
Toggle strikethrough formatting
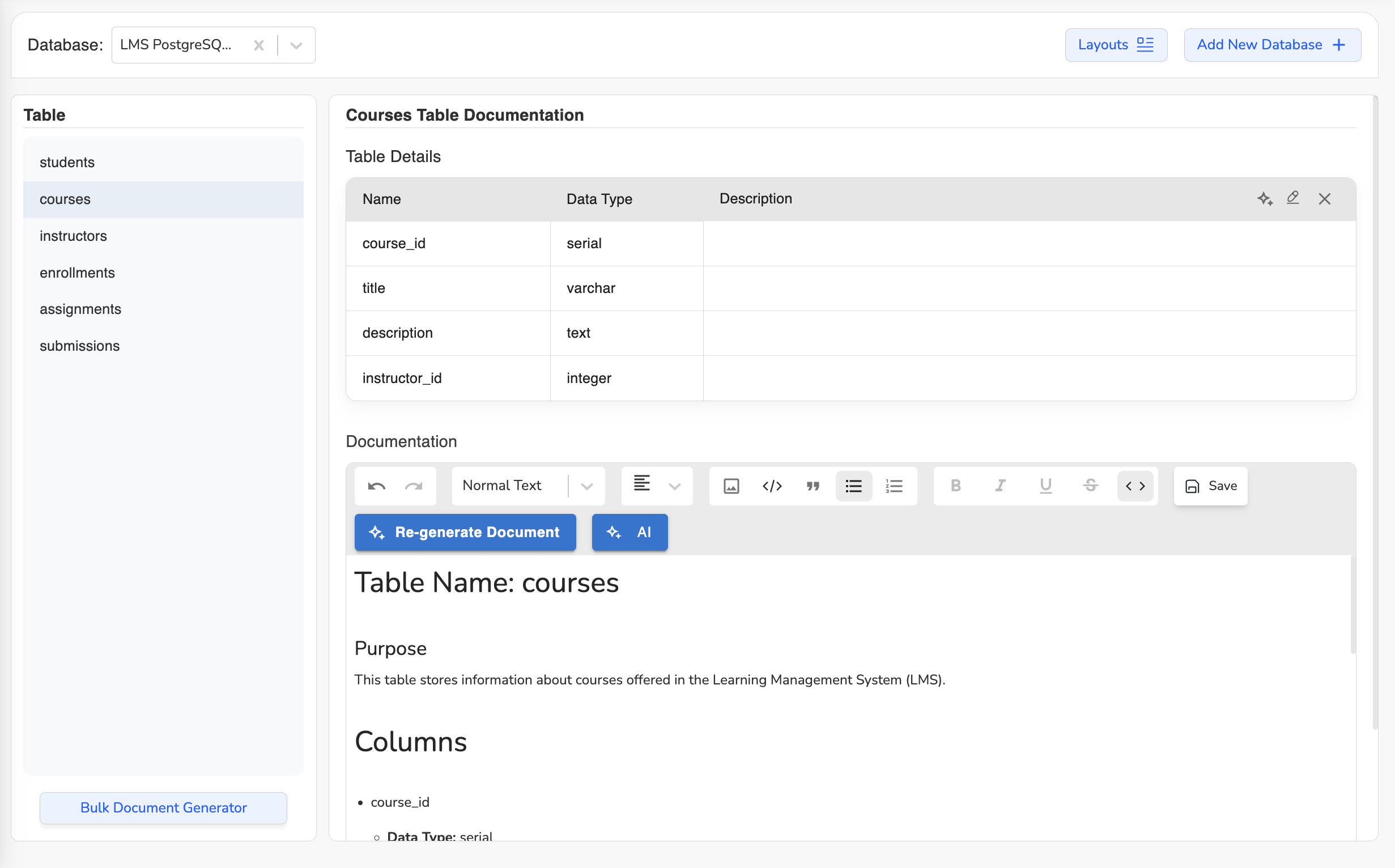point(1090,486)
